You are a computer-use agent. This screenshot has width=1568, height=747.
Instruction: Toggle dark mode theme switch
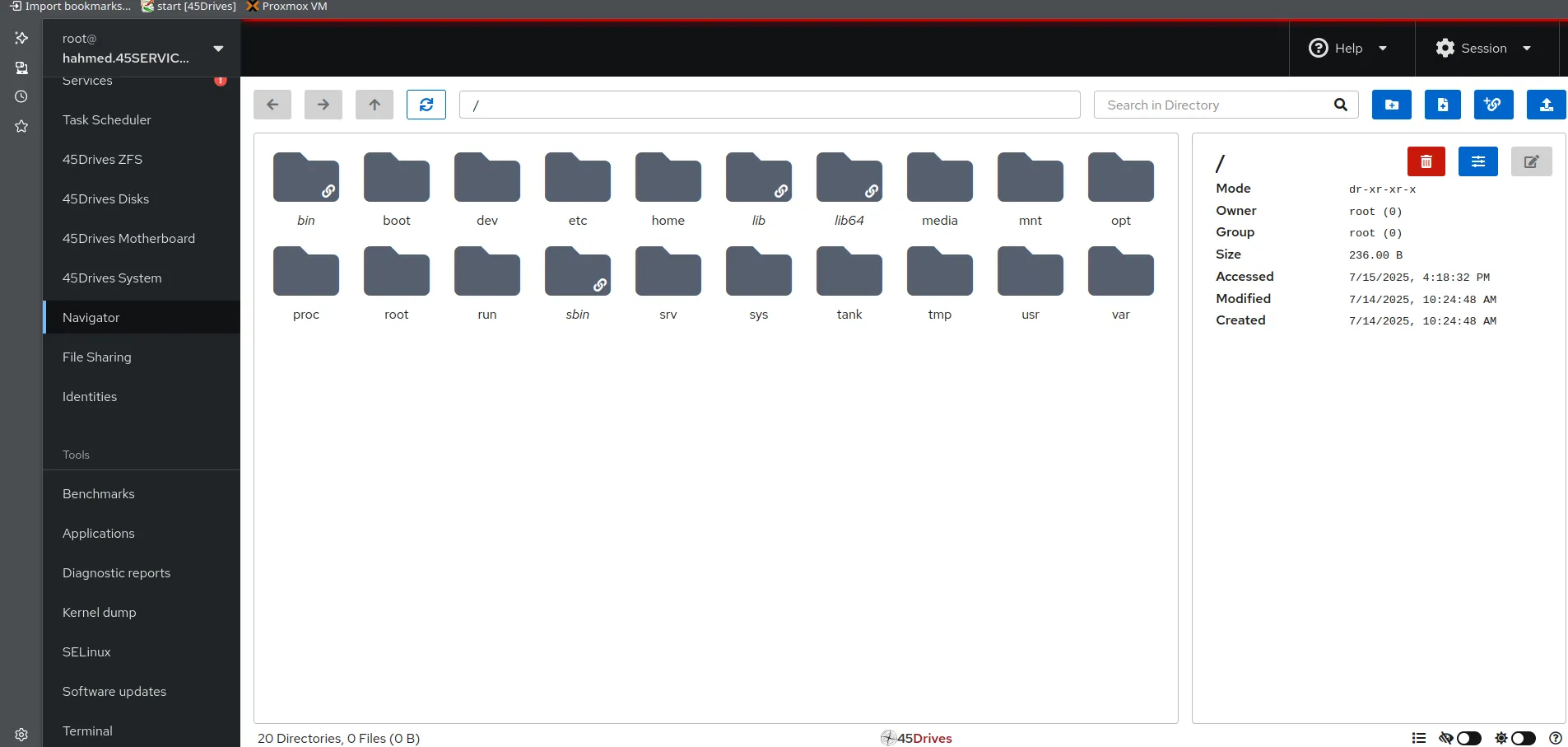[1523, 738]
